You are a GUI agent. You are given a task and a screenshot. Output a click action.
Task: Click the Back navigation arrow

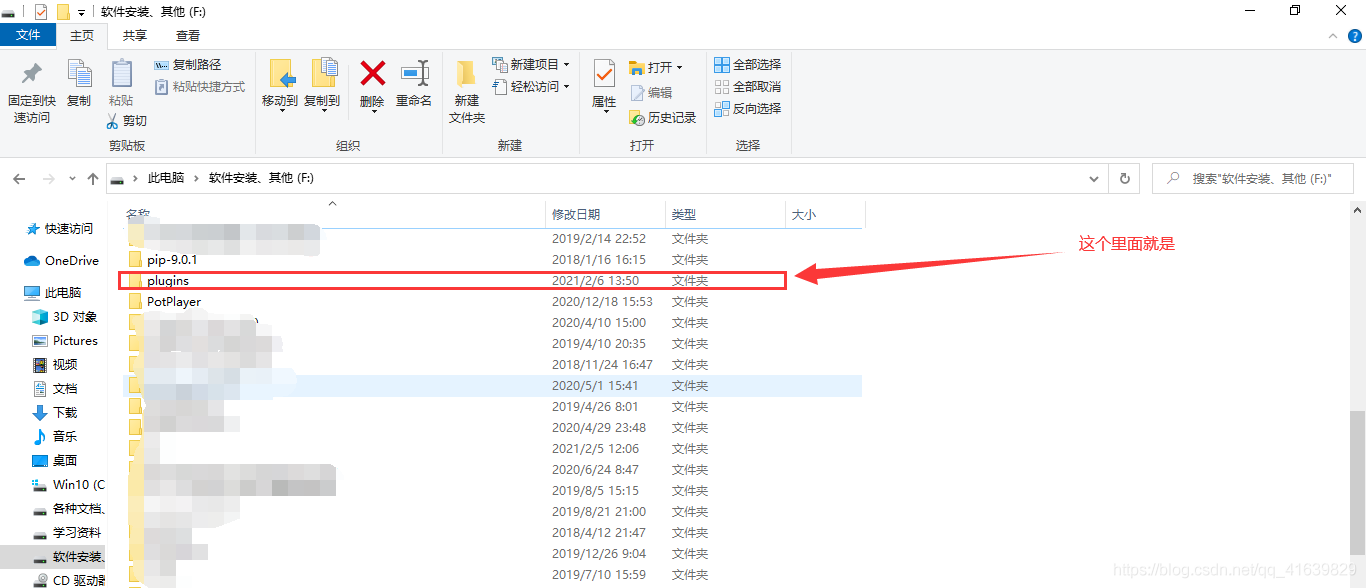click(x=19, y=178)
